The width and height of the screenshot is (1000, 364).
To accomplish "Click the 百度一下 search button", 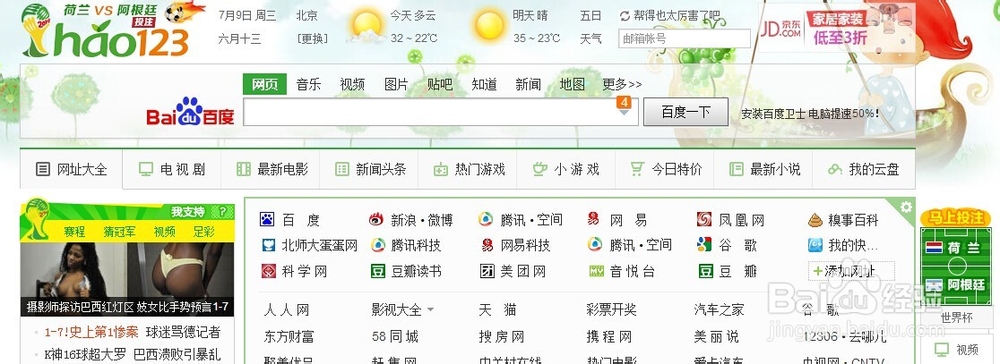I will click(686, 112).
